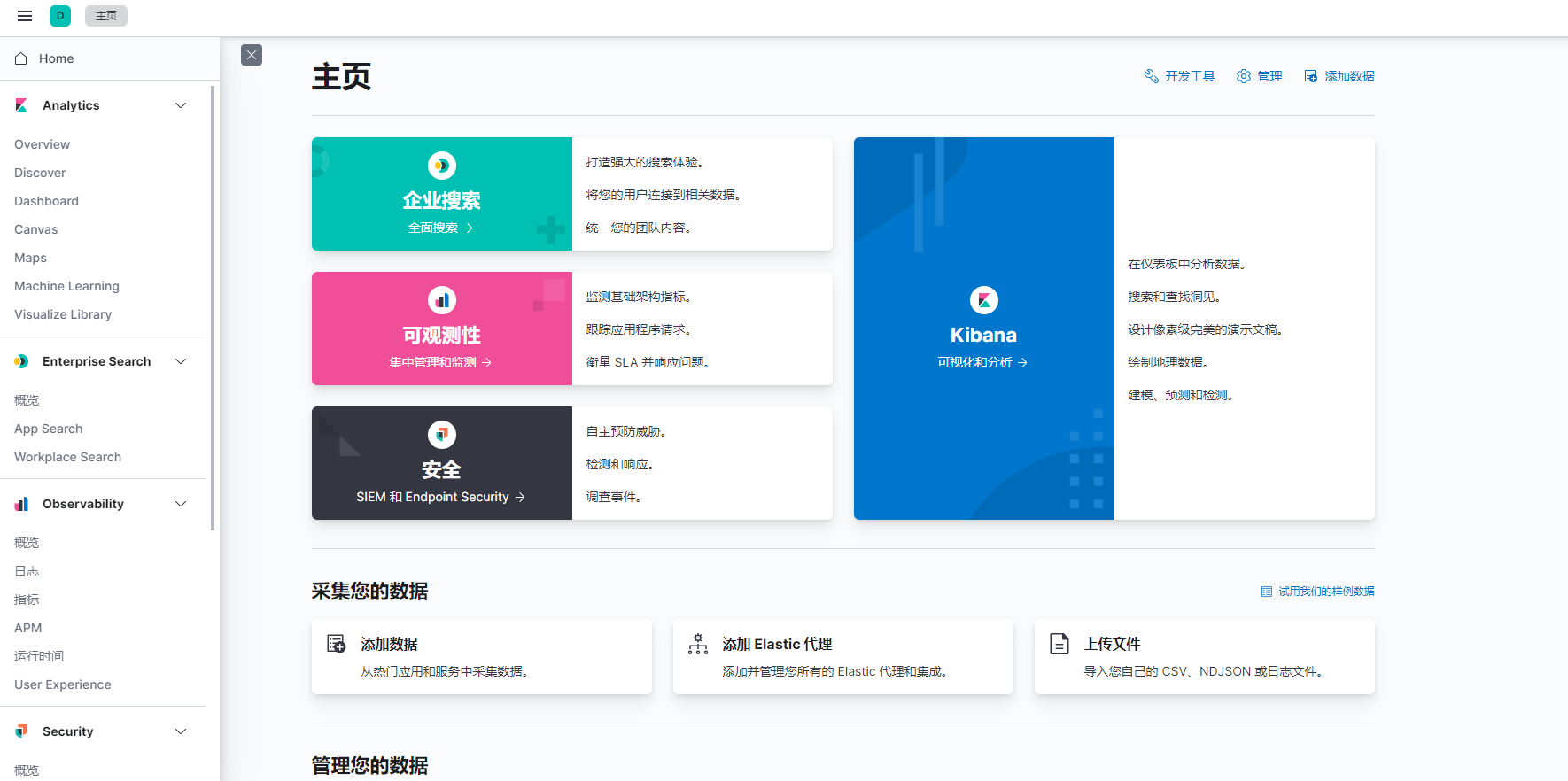The height and width of the screenshot is (781, 1568).
Task: Collapse the Enterprise Search section chevron
Action: coord(181,361)
